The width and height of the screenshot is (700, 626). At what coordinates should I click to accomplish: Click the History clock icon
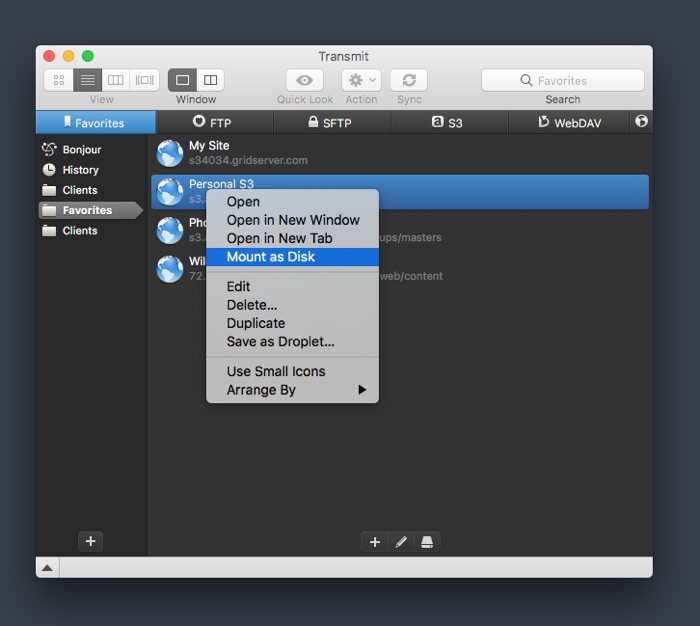(49, 170)
